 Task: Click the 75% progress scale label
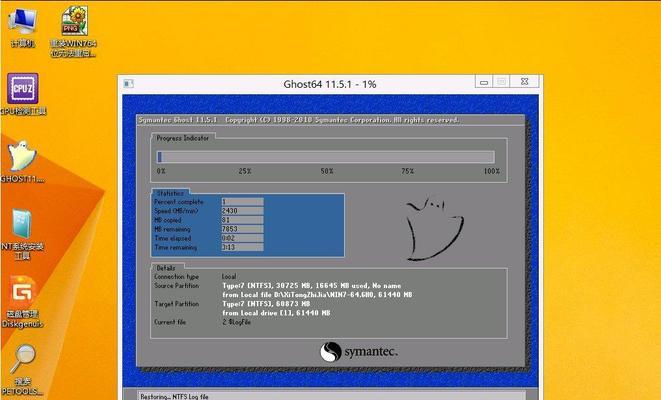pos(408,171)
